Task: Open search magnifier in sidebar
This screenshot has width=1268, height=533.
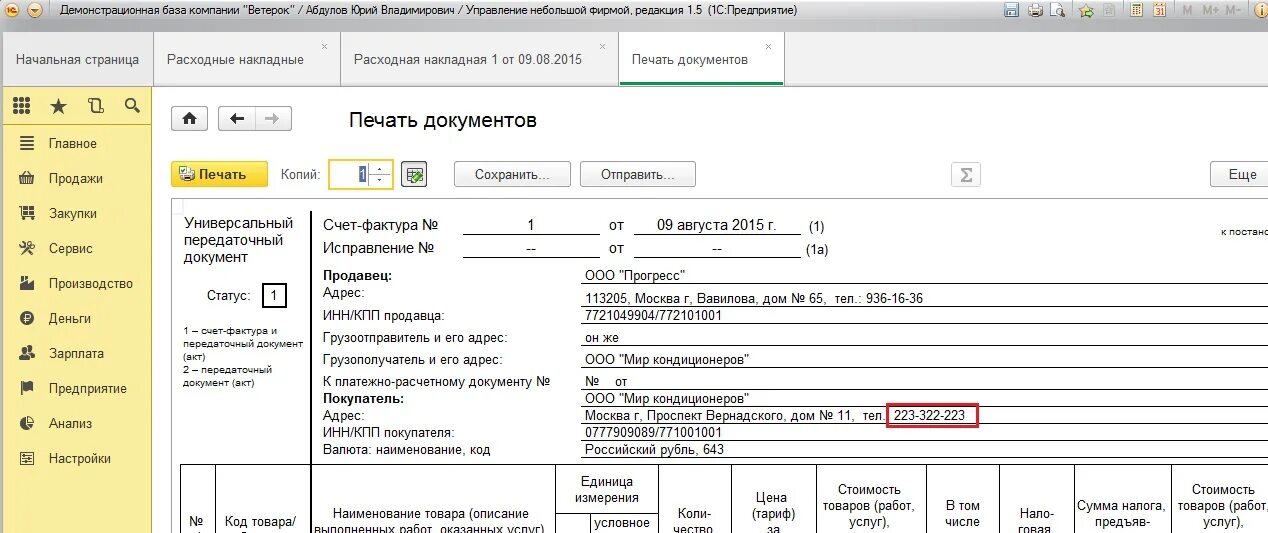Action: tap(131, 105)
